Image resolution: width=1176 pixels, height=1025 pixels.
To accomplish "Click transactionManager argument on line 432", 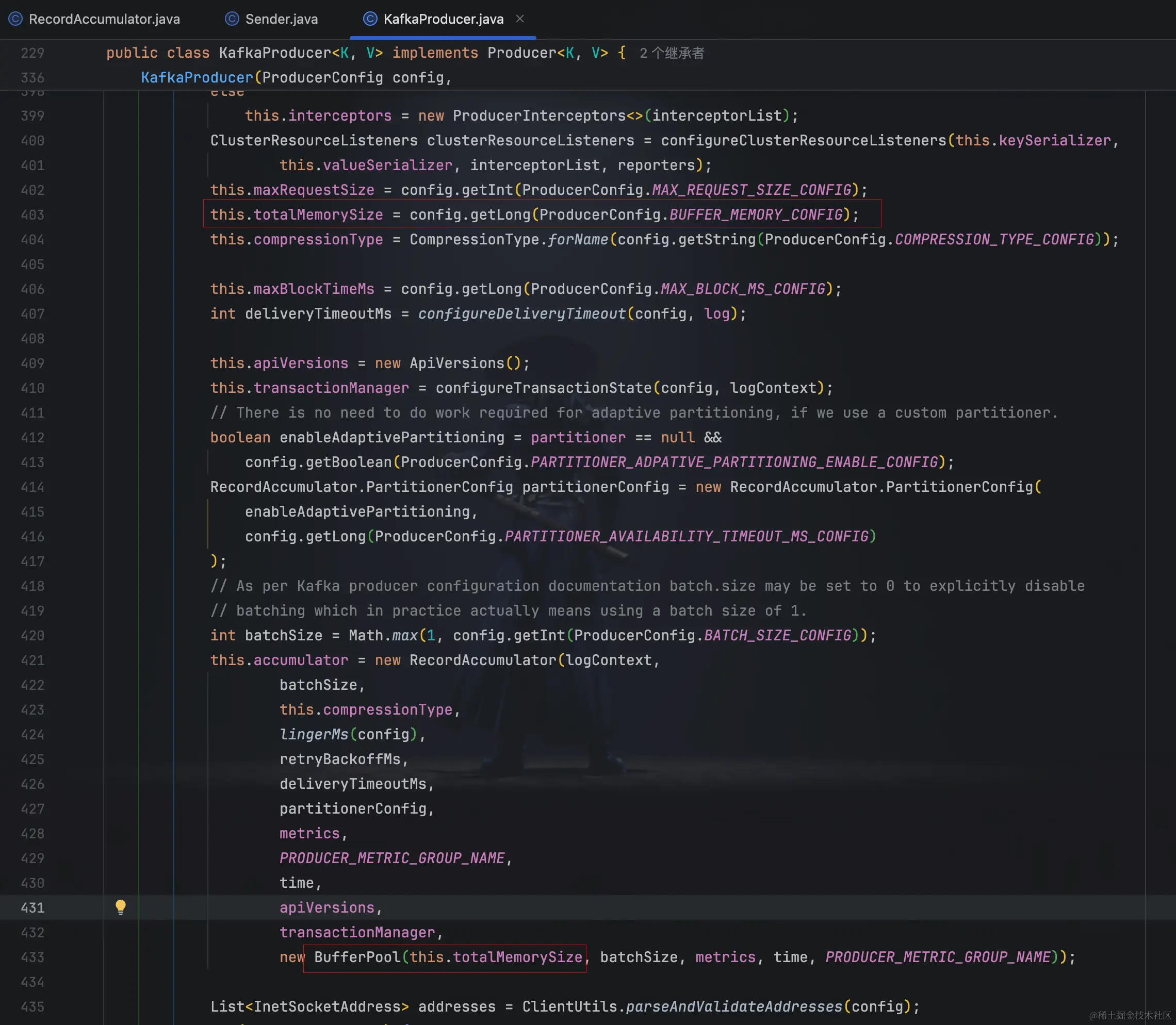I will click(357, 933).
